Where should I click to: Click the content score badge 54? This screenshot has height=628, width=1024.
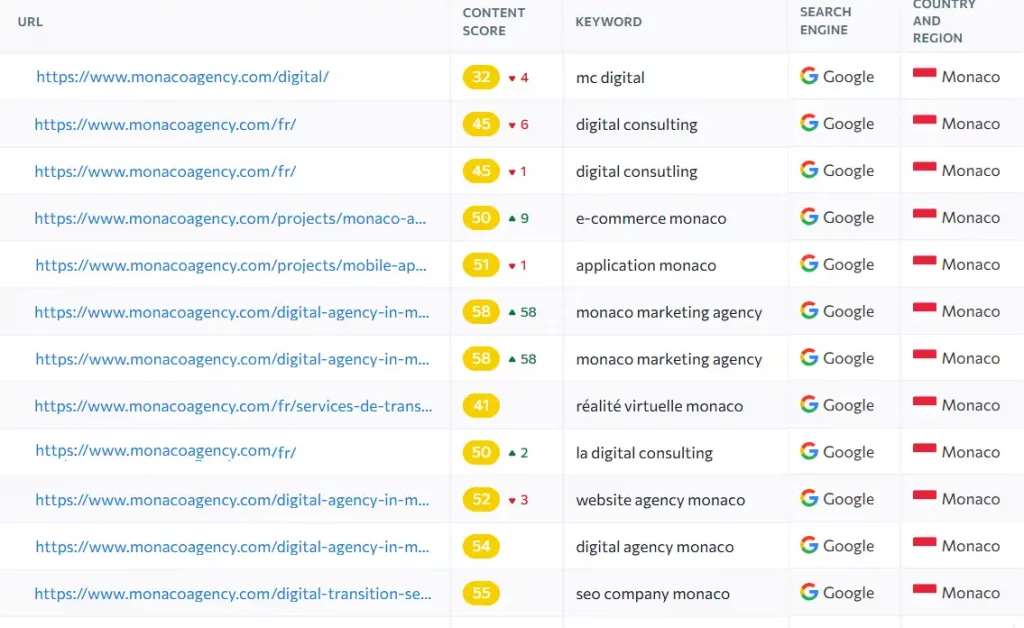[481, 546]
